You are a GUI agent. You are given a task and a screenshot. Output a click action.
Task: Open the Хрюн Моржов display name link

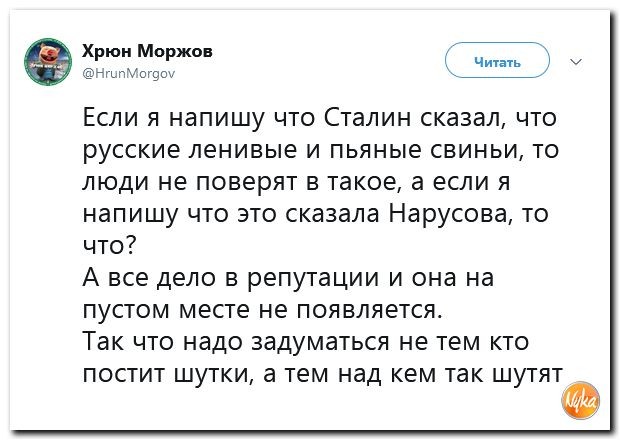click(147, 51)
